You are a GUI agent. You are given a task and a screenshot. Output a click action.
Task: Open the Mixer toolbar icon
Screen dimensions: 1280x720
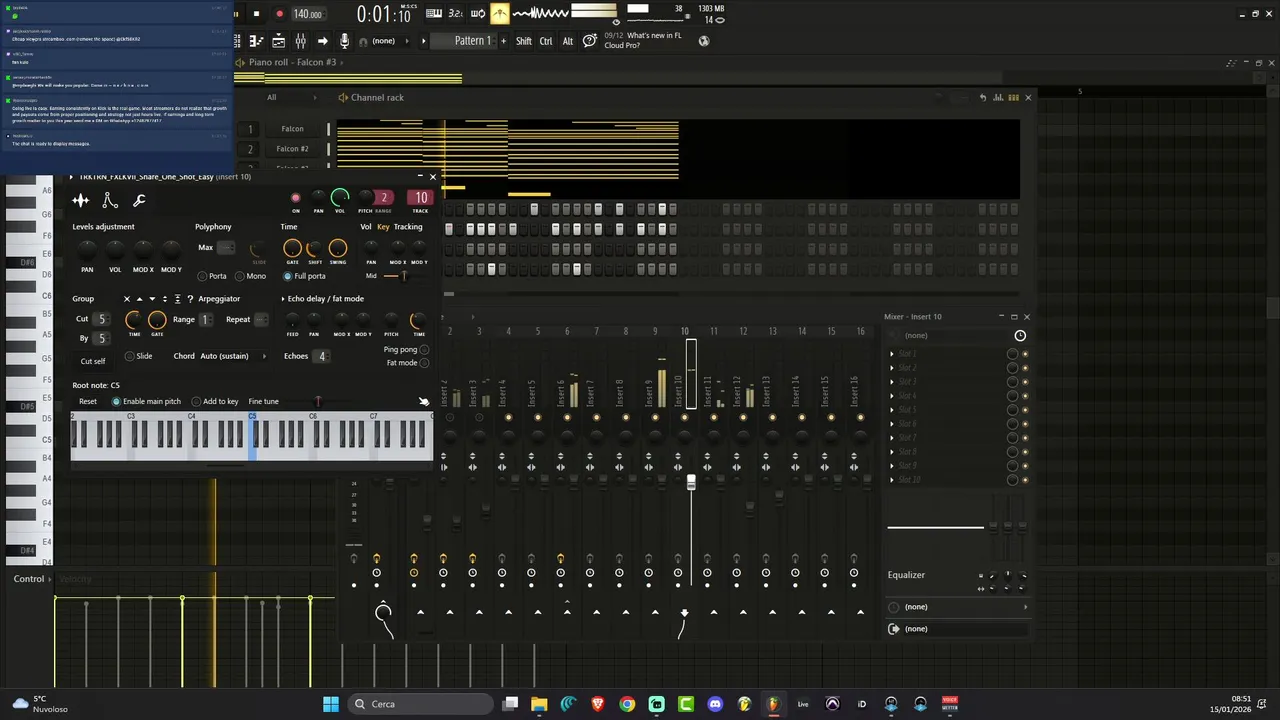click(x=300, y=41)
